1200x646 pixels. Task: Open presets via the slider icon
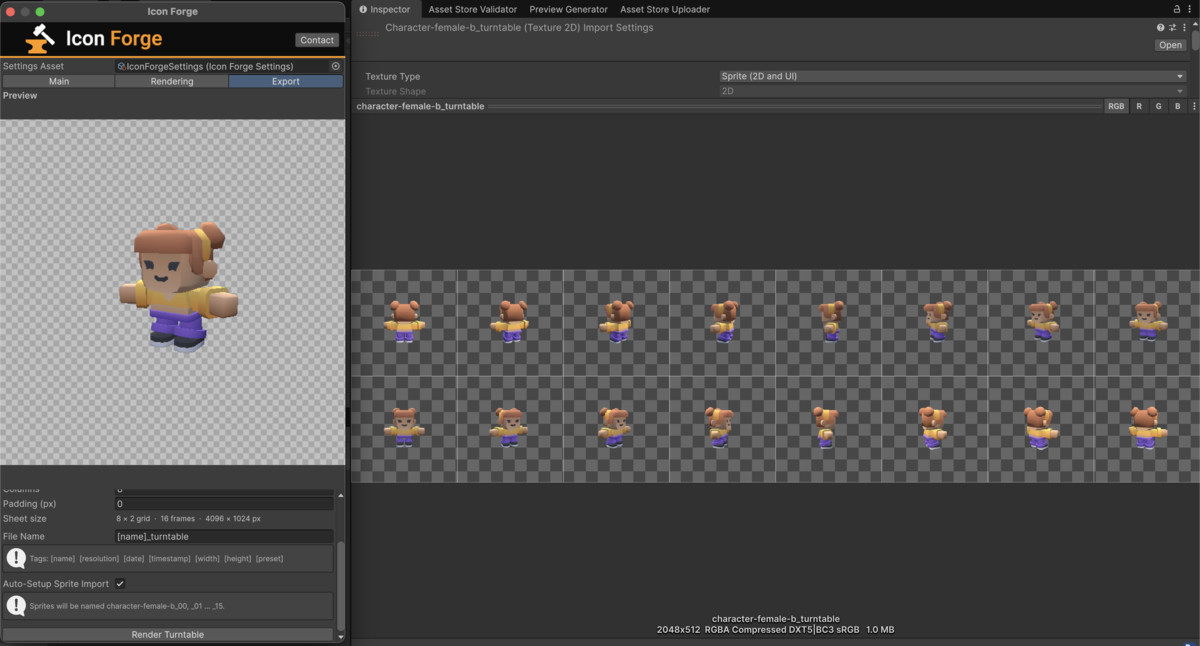coord(1172,28)
